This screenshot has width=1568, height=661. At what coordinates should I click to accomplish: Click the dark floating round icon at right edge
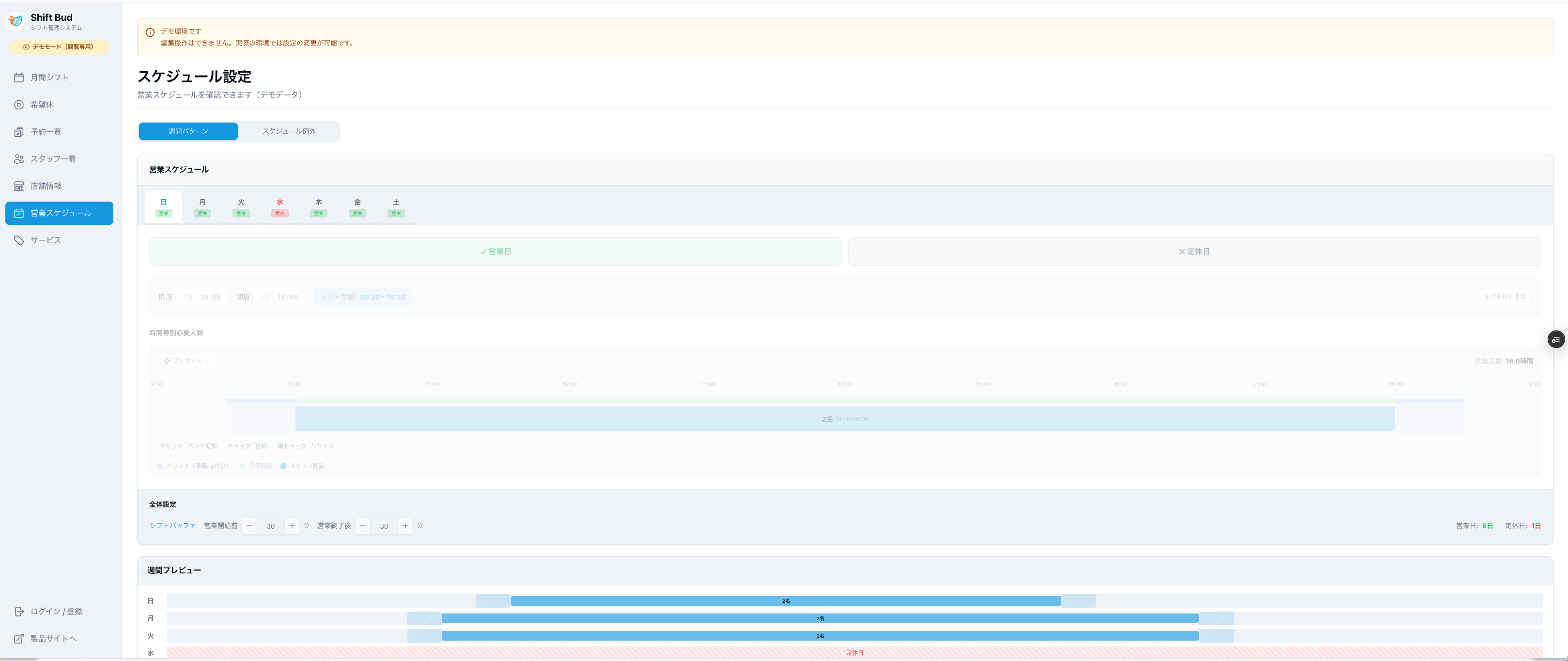pos(1556,339)
